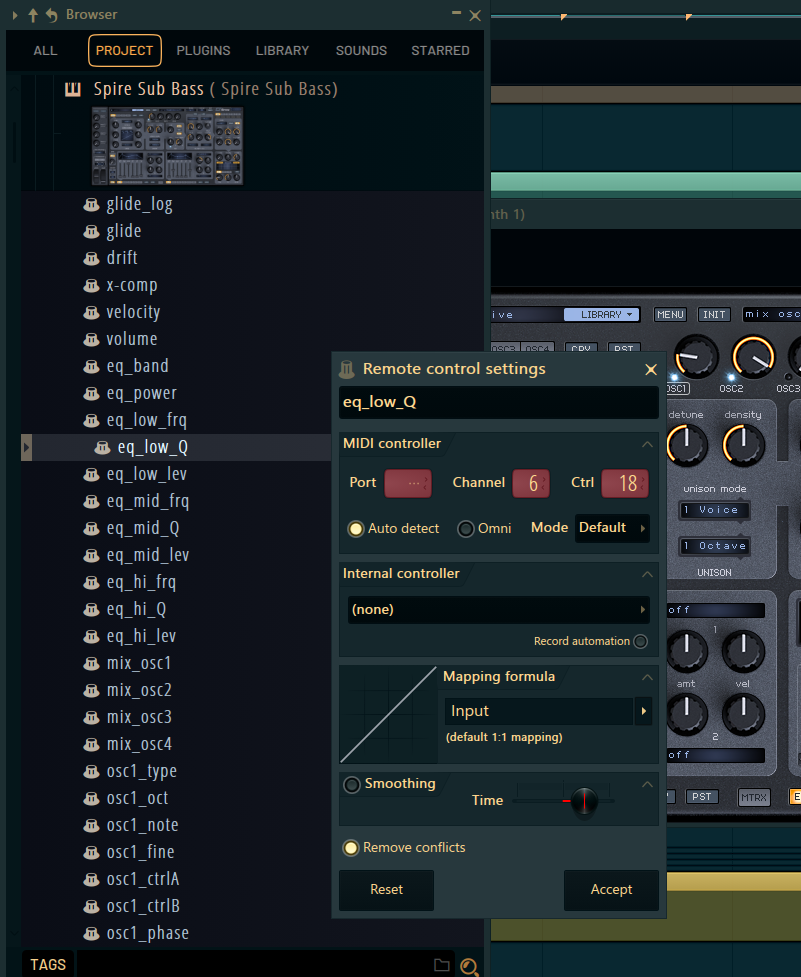Click the osc1_type knob icon
This screenshot has width=801, height=977.
(x=92, y=771)
